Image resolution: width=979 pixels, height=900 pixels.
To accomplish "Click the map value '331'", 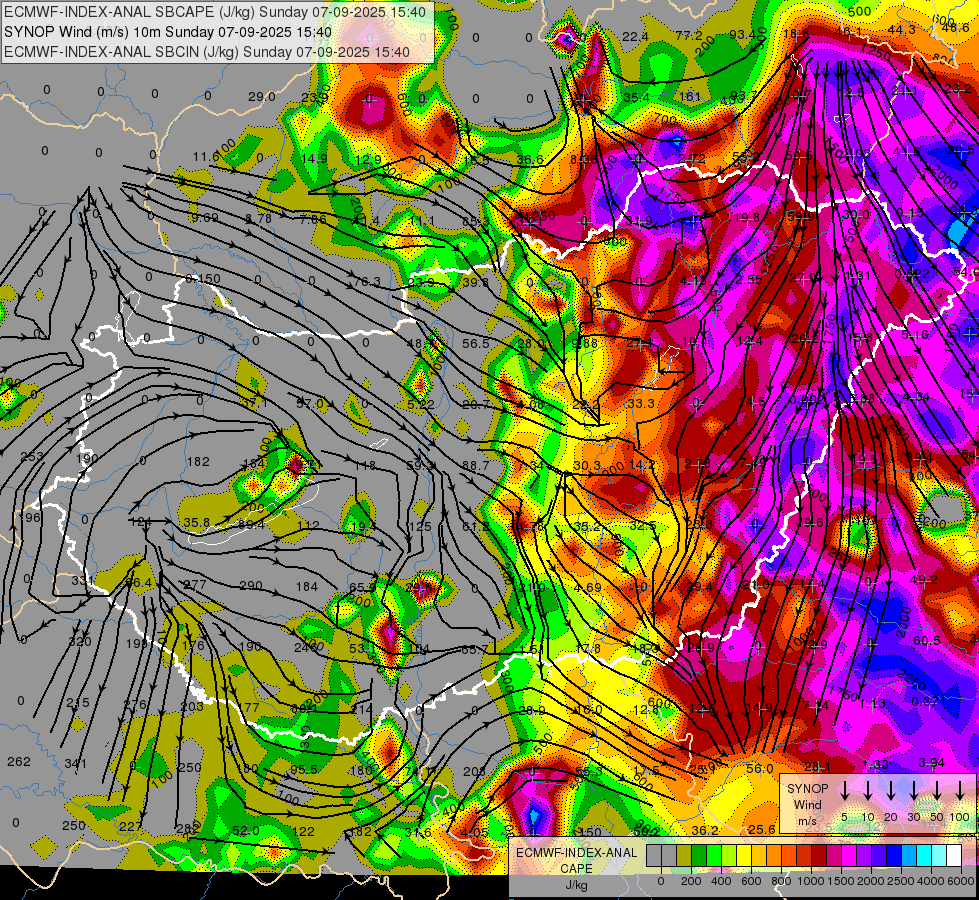I will [x=82, y=580].
